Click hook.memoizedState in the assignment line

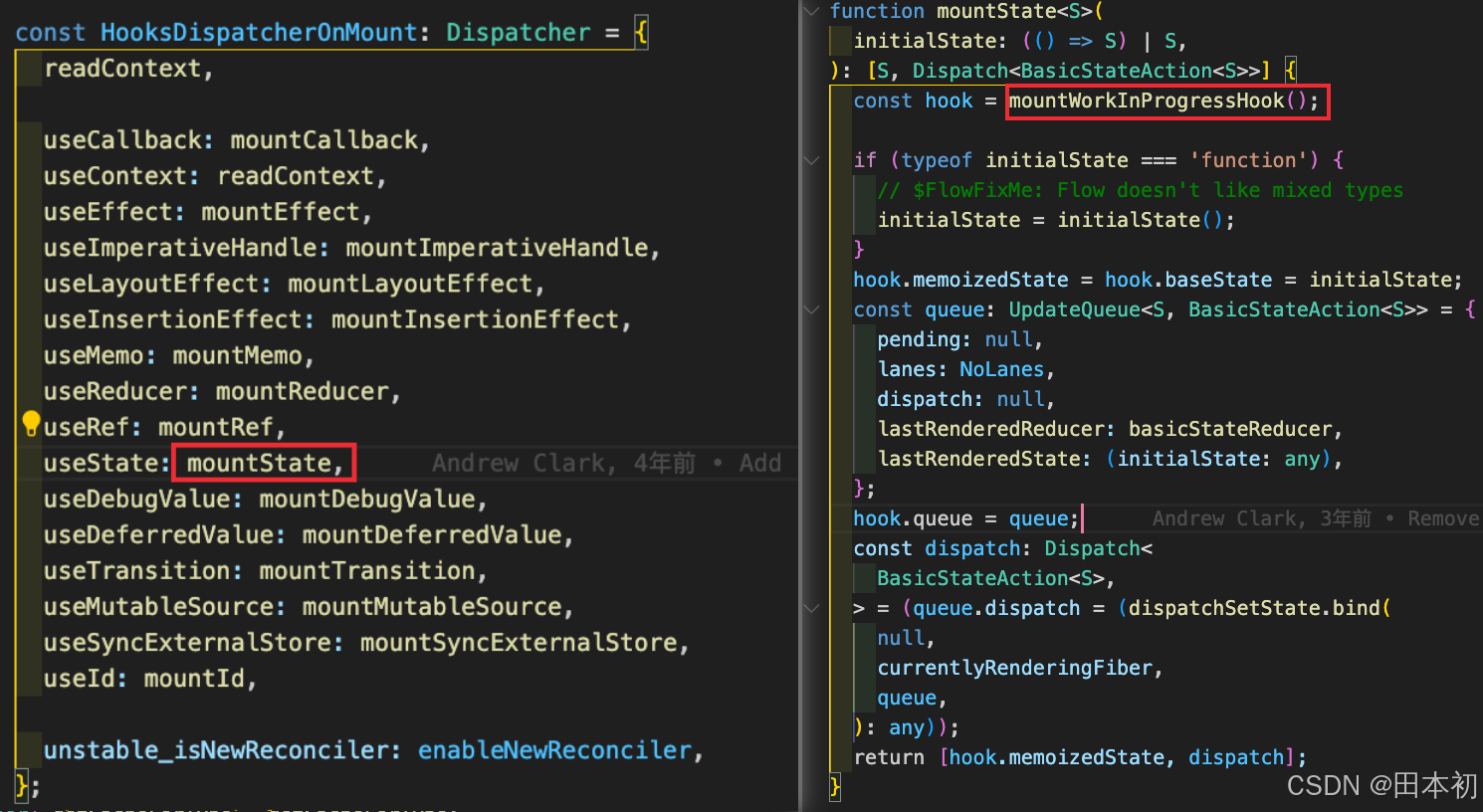pos(960,280)
